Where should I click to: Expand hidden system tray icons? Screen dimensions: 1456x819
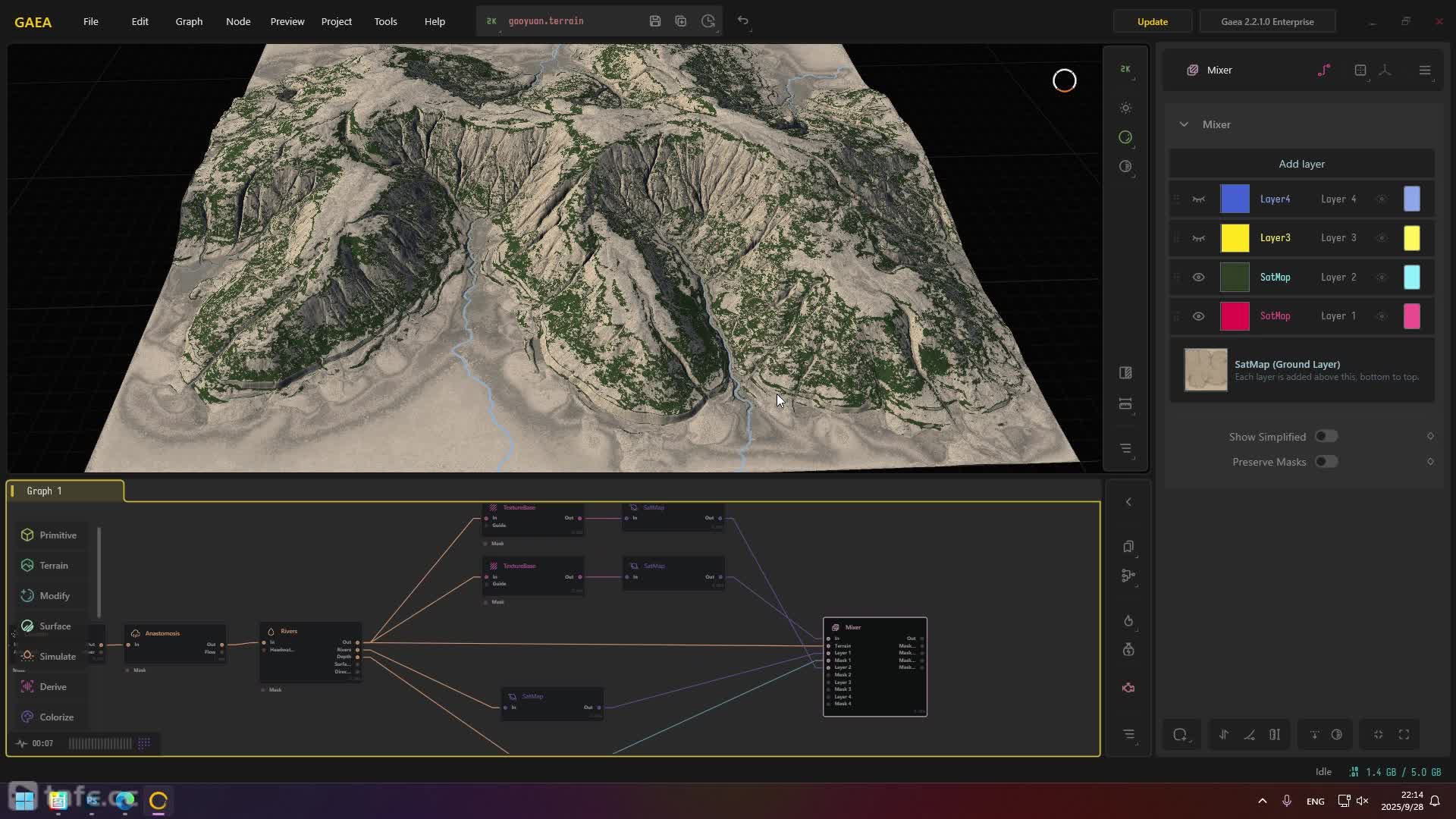pyautogui.click(x=1262, y=801)
